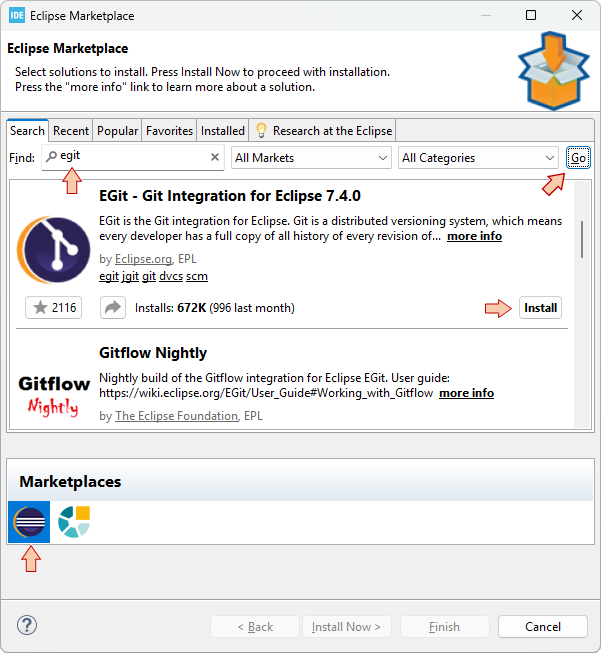The image size is (601, 653).
Task: Click the star favorite button showing 2116
Action: pyautogui.click(x=54, y=308)
